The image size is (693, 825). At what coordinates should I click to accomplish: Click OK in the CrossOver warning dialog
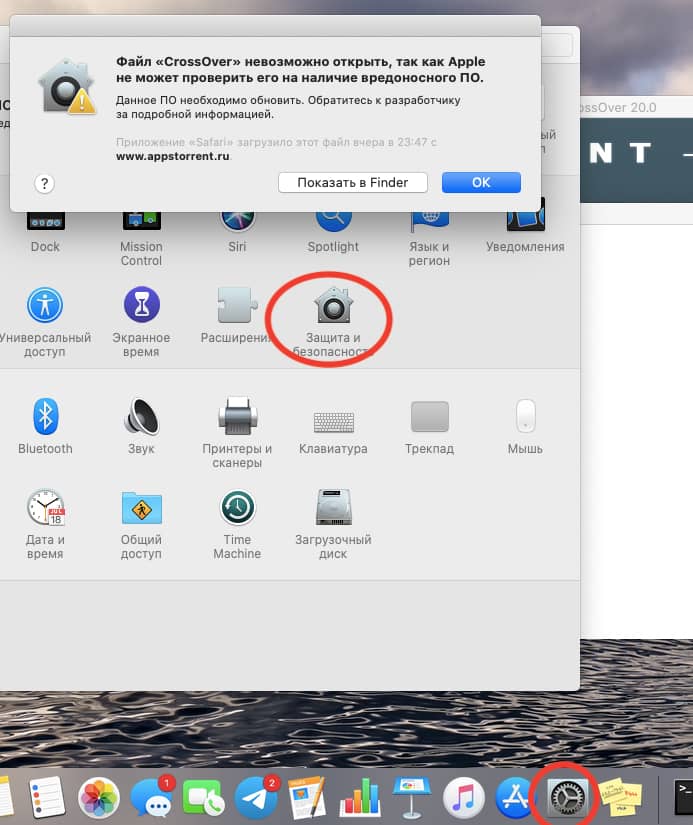coord(481,183)
